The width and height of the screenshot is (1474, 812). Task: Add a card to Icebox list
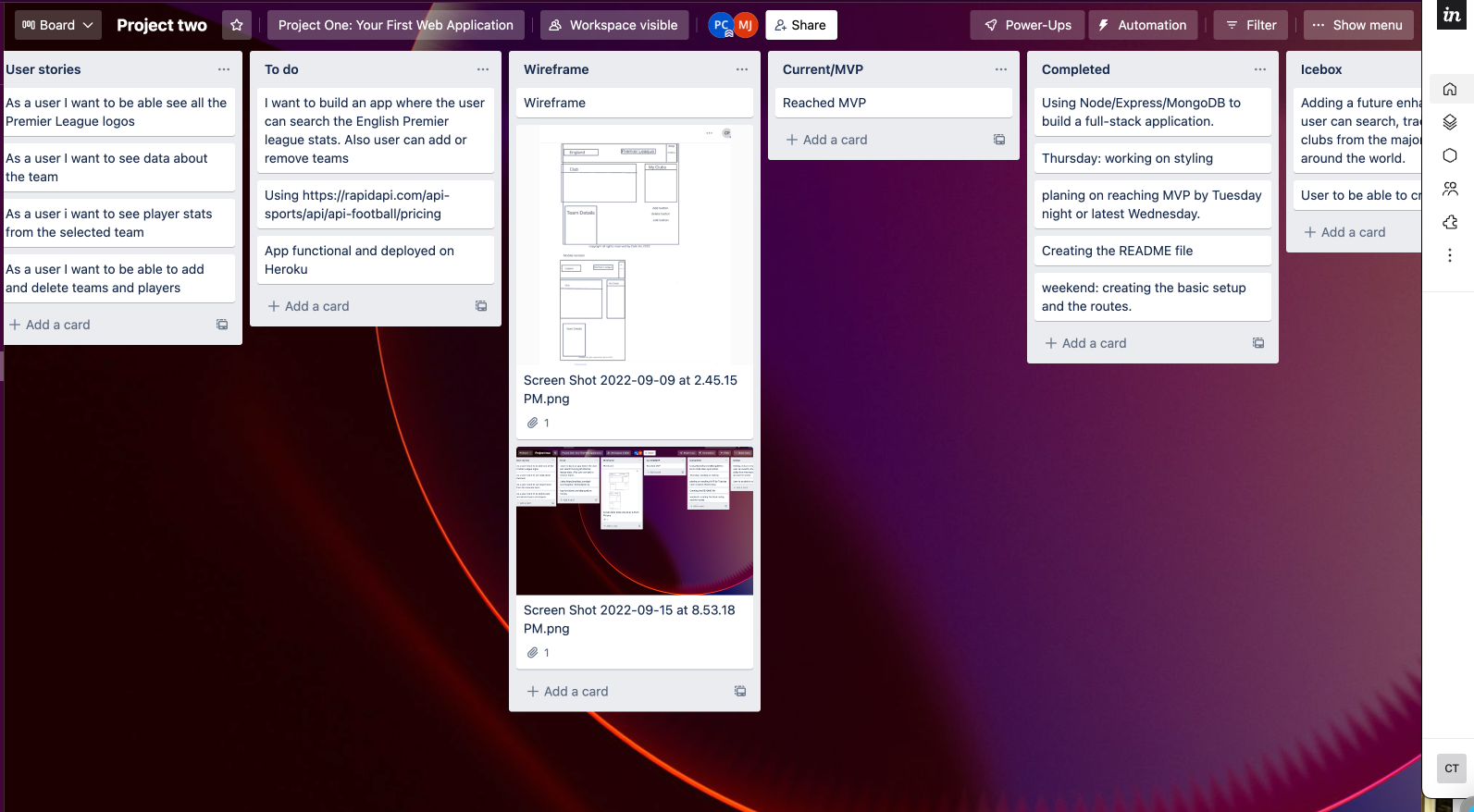[x=1345, y=232]
